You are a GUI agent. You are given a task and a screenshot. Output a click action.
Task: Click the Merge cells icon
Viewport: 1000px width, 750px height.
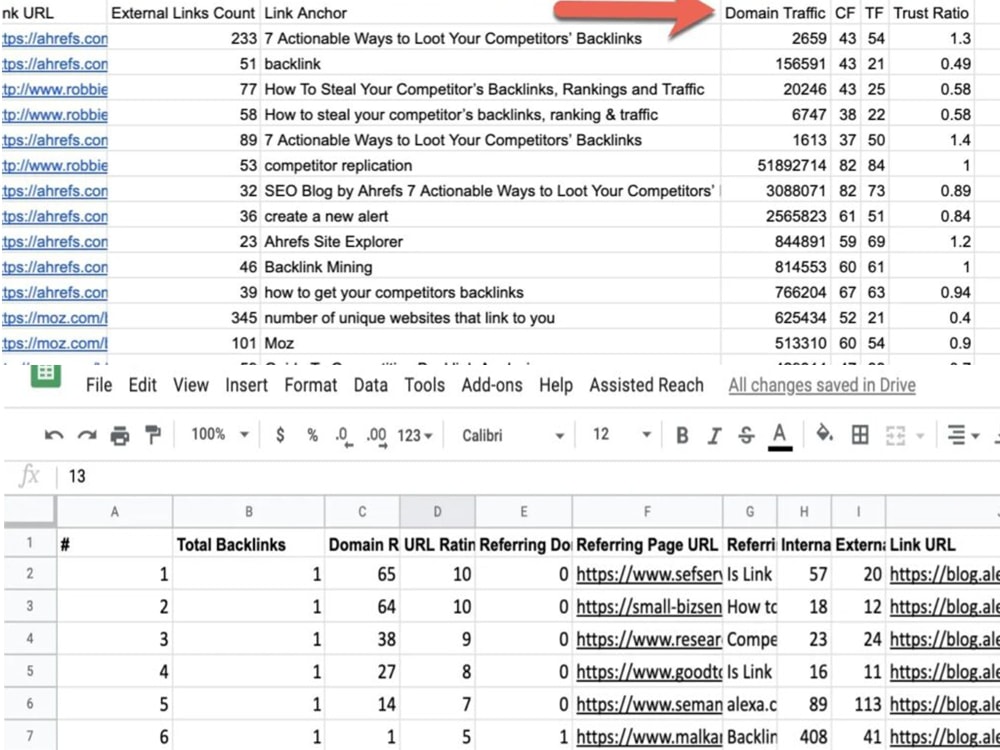[x=895, y=436]
